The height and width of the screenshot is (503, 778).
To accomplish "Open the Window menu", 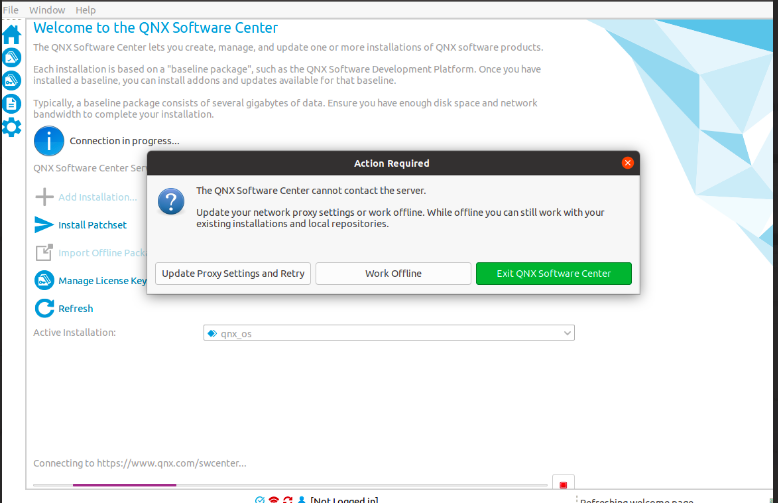I will [47, 10].
